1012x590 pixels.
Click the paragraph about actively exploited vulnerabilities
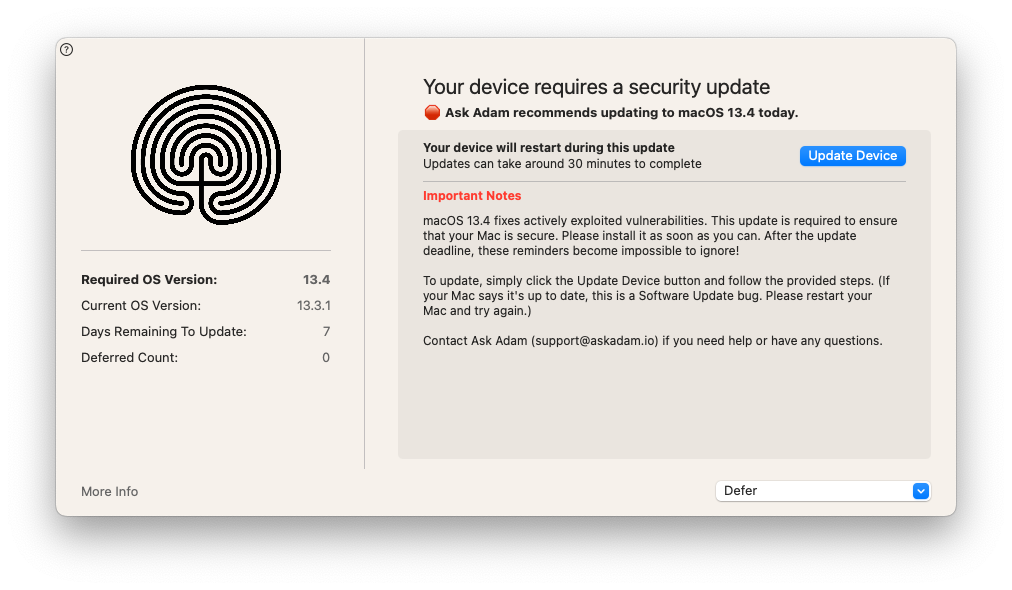pyautogui.click(x=660, y=236)
